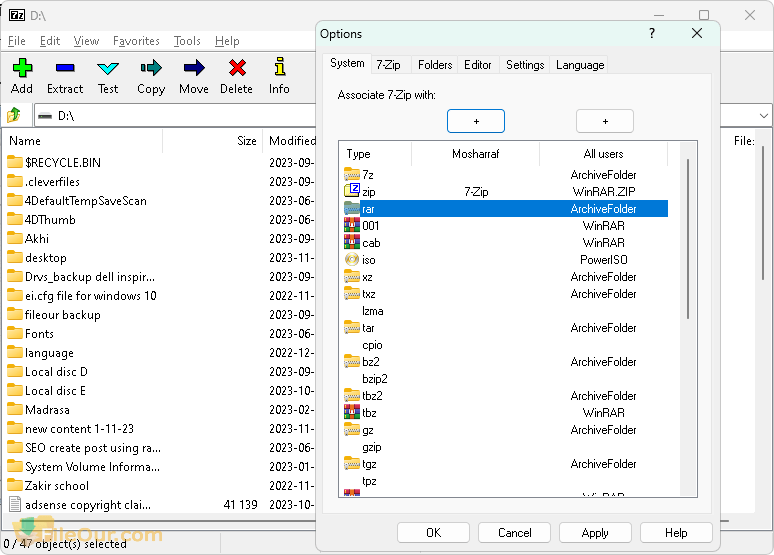Viewport: 774px width, 555px height.
Task: Select the rar row in type list
Action: click(x=504, y=208)
